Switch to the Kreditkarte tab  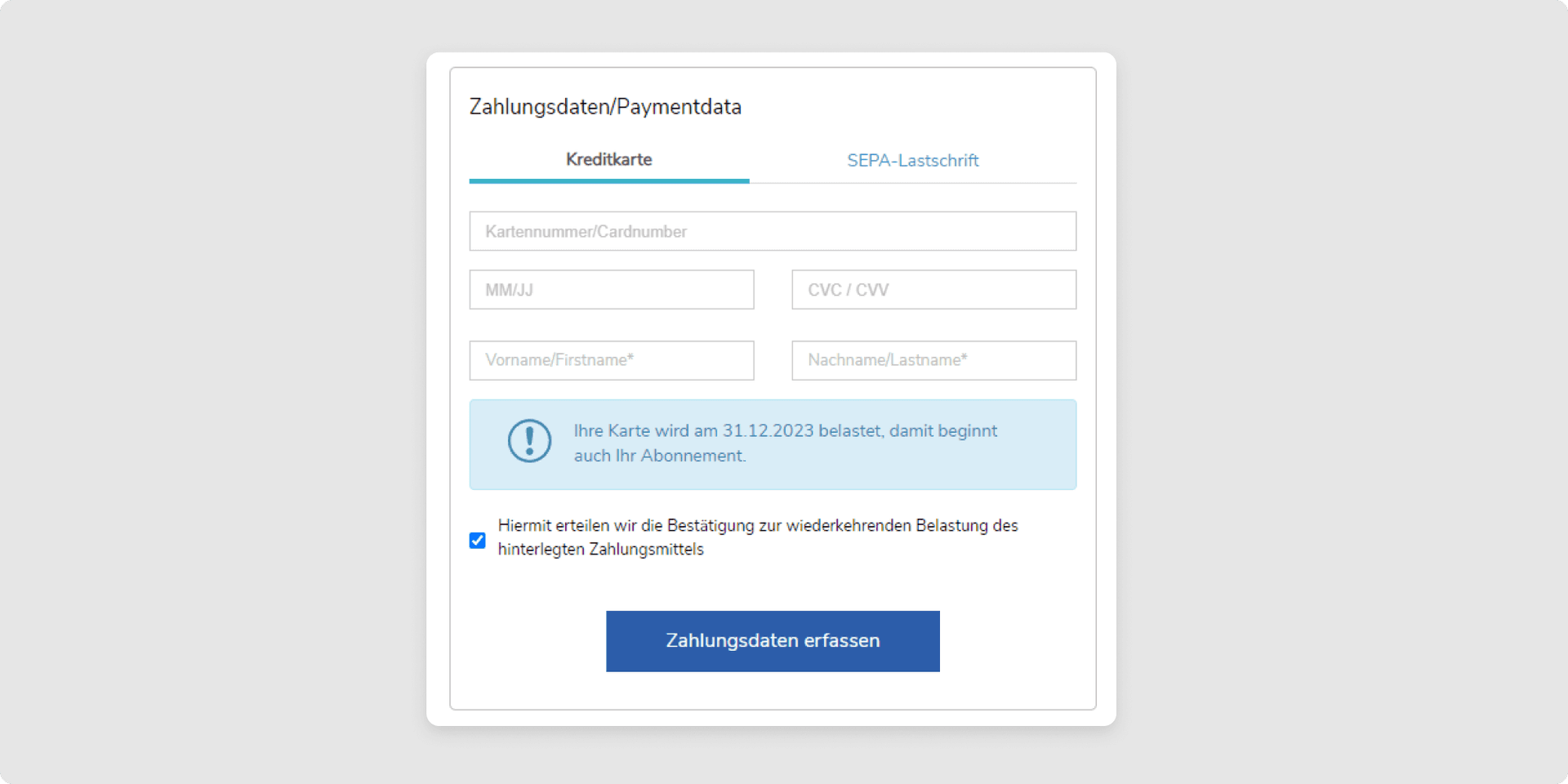click(x=608, y=160)
